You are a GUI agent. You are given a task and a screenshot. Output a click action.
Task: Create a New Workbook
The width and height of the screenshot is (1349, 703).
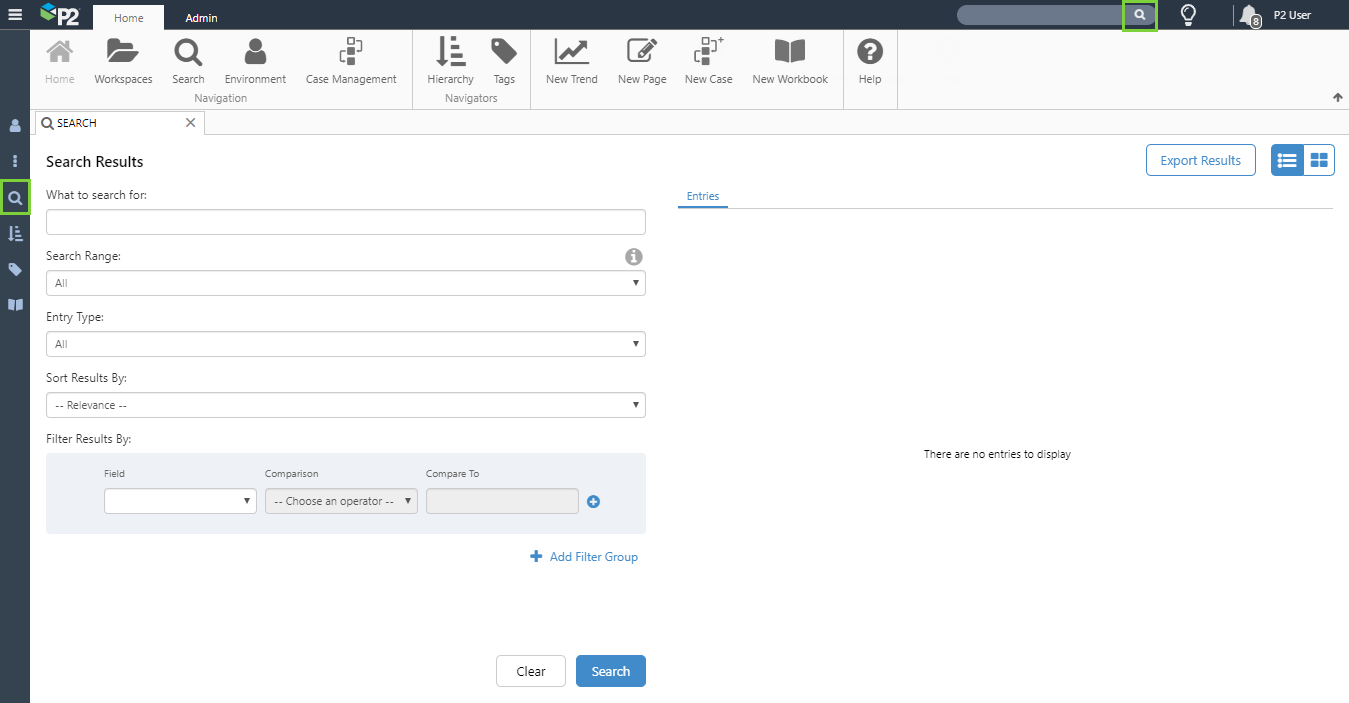coord(789,61)
